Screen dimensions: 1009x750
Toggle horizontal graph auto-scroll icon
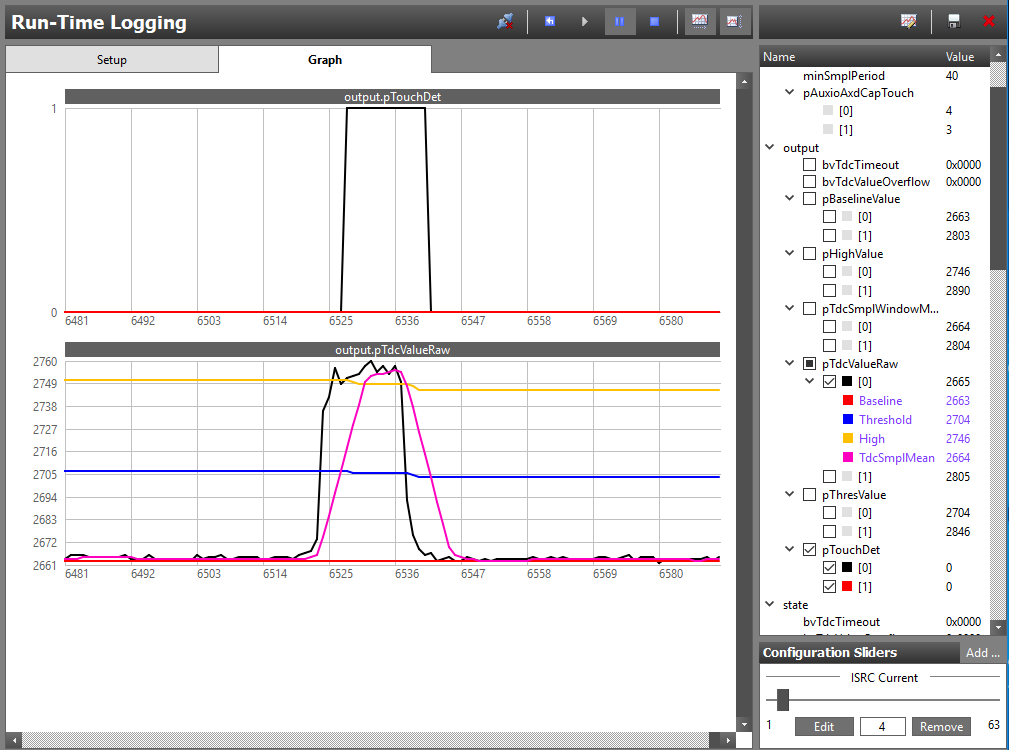pos(700,21)
